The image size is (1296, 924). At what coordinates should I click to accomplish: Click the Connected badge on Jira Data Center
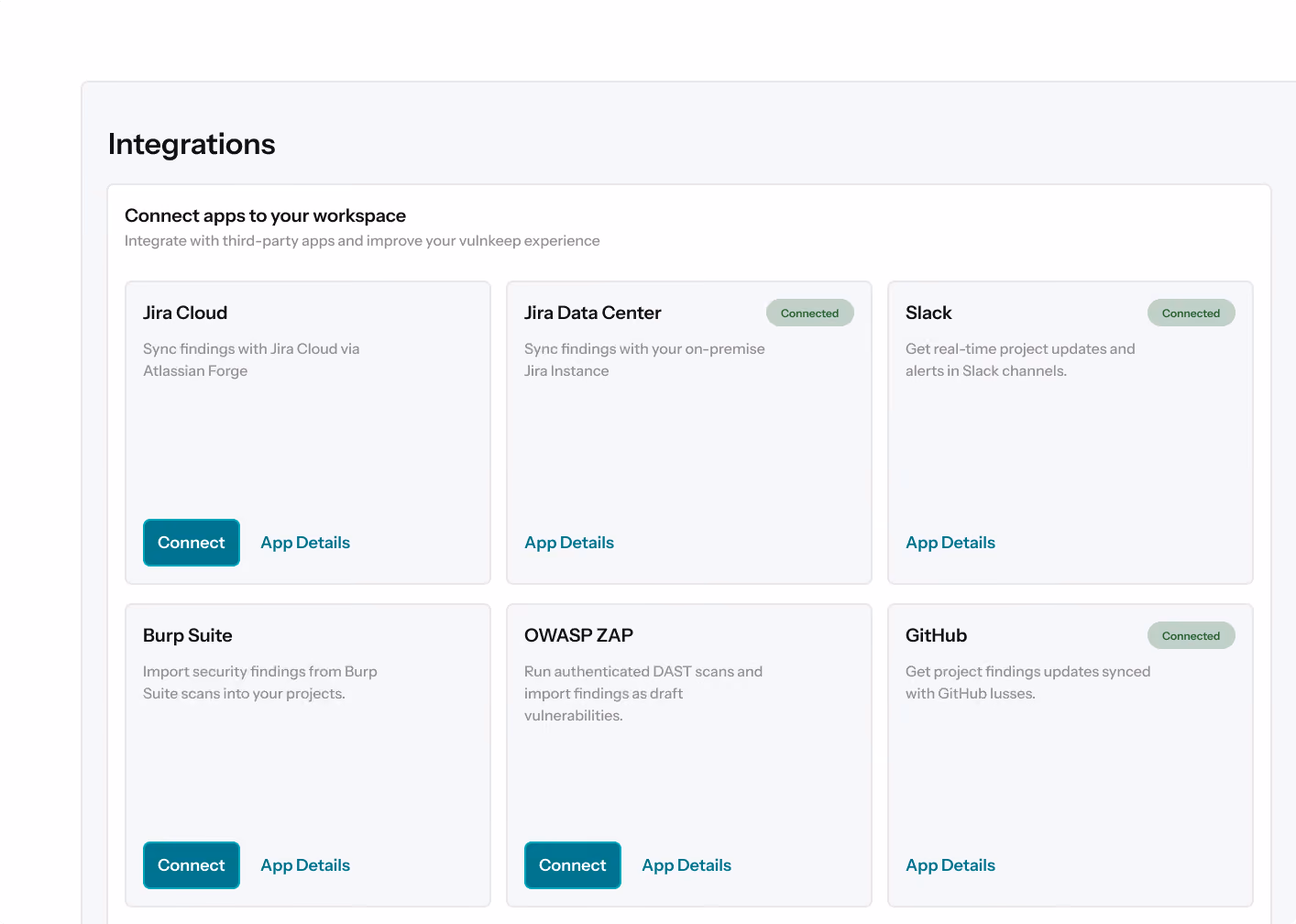pos(810,313)
